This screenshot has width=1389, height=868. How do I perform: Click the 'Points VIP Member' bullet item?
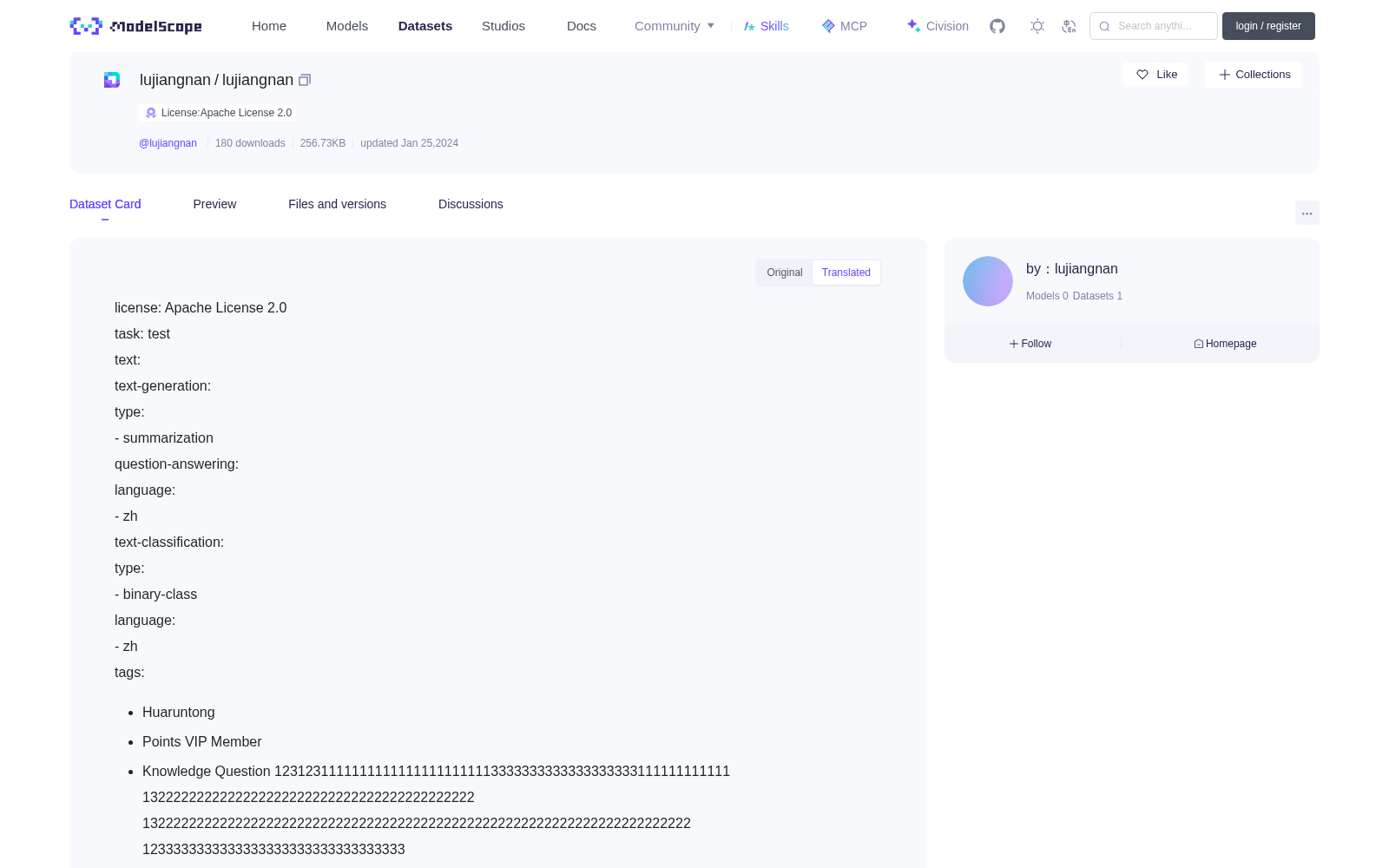pos(202,742)
